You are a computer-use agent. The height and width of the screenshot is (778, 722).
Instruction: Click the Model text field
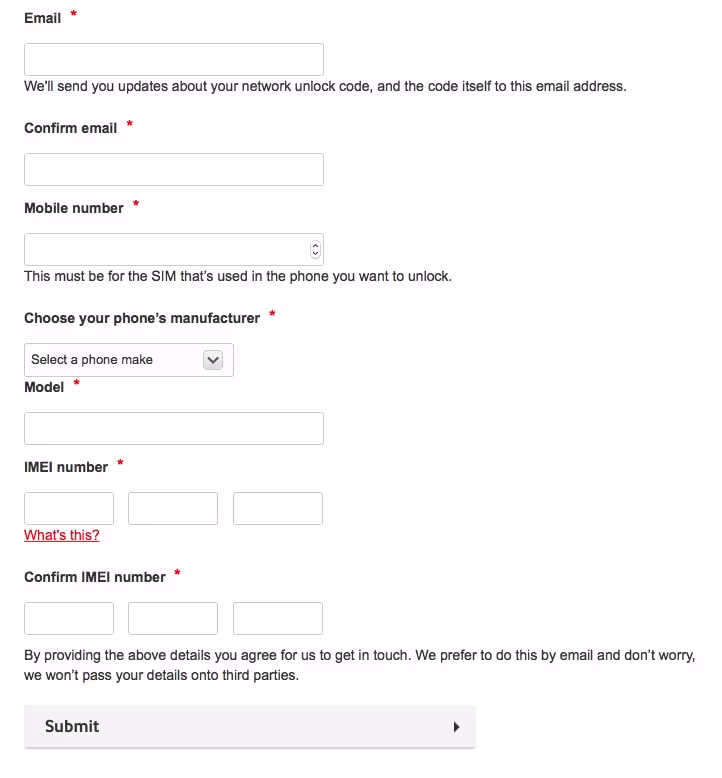click(174, 428)
